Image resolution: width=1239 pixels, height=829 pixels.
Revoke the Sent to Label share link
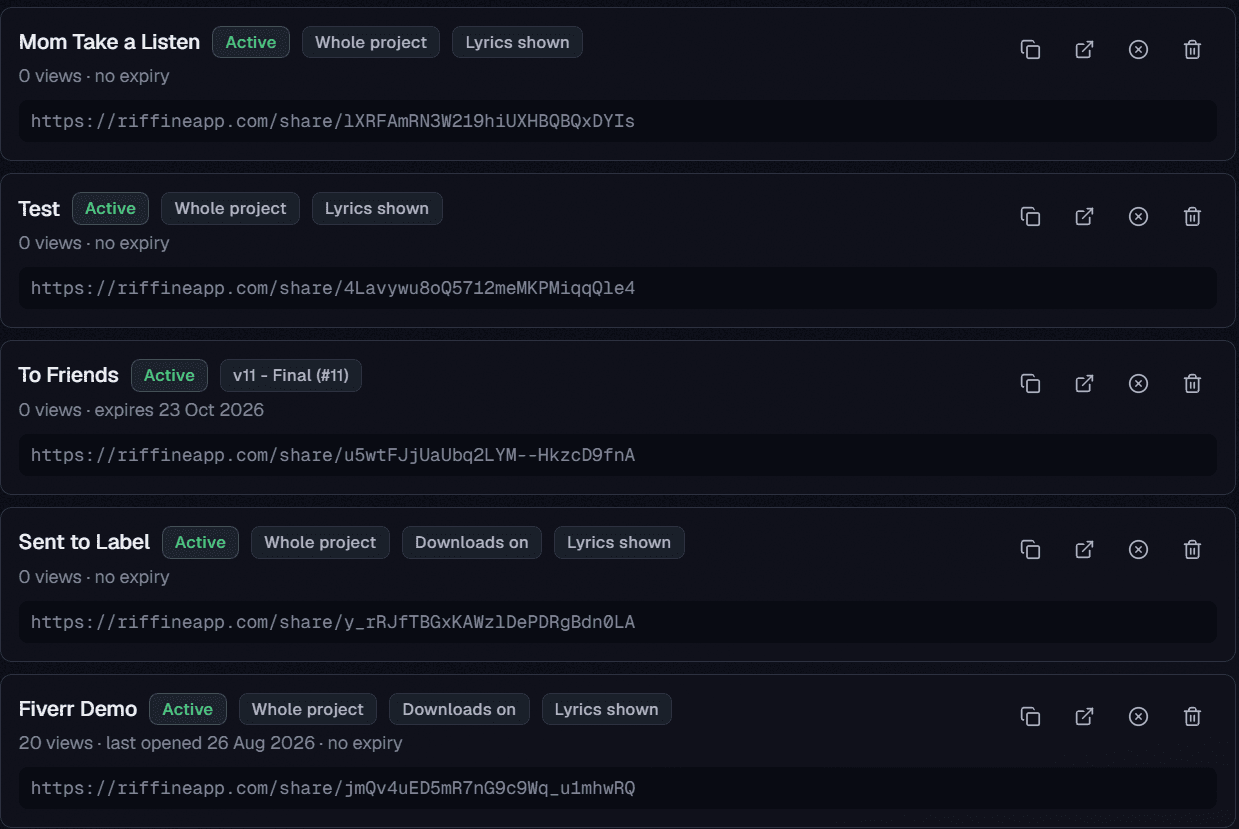point(1138,549)
